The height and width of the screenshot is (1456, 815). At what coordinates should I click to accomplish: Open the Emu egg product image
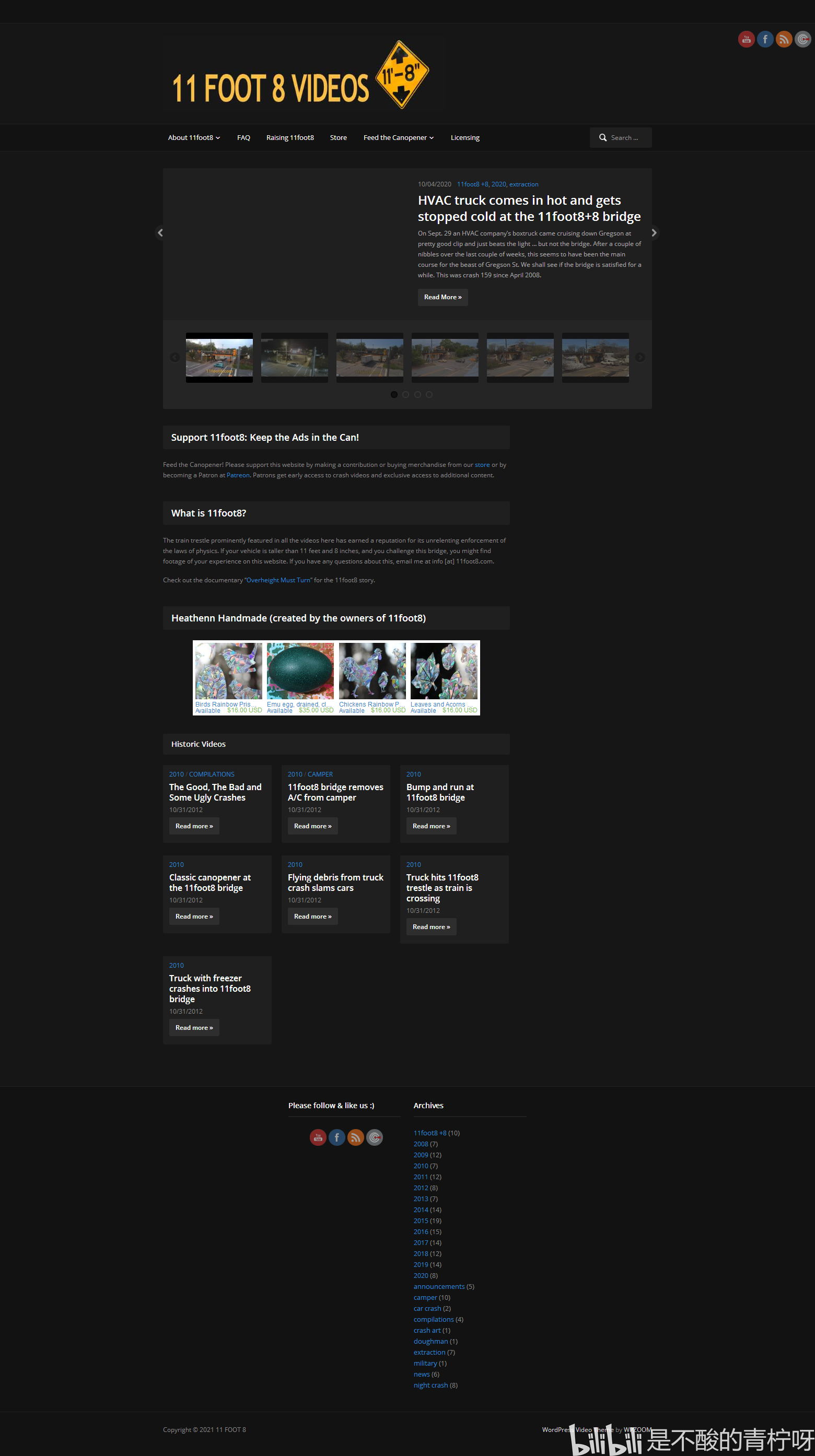(300, 671)
